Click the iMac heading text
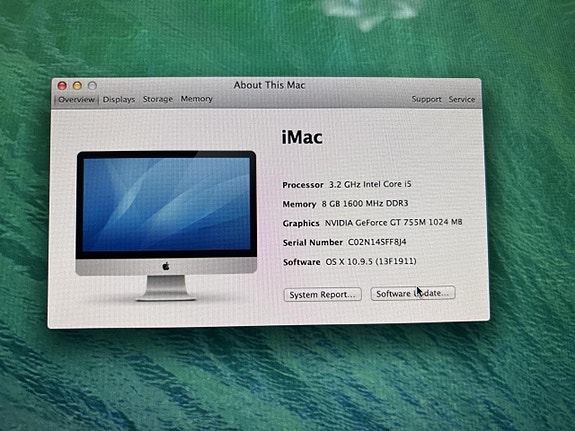This screenshot has height=431, width=575. (302, 138)
